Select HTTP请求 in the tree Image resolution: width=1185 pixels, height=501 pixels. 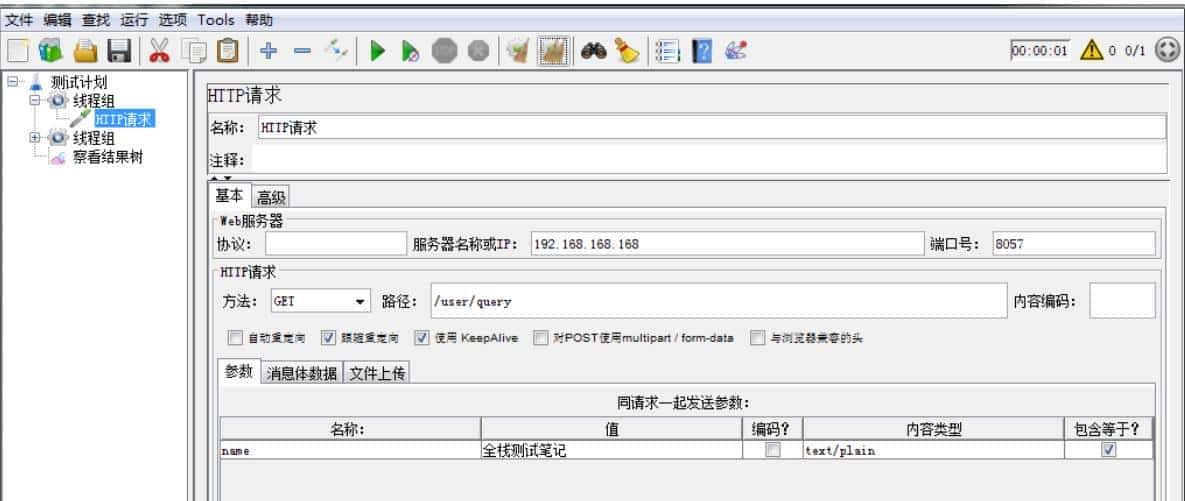124,119
